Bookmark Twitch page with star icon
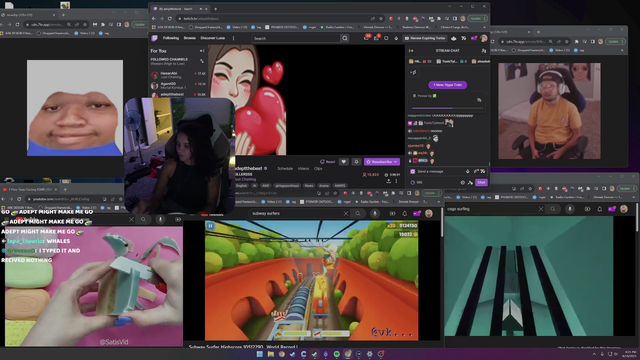Image resolution: width=640 pixels, height=360 pixels. [x=381, y=18]
